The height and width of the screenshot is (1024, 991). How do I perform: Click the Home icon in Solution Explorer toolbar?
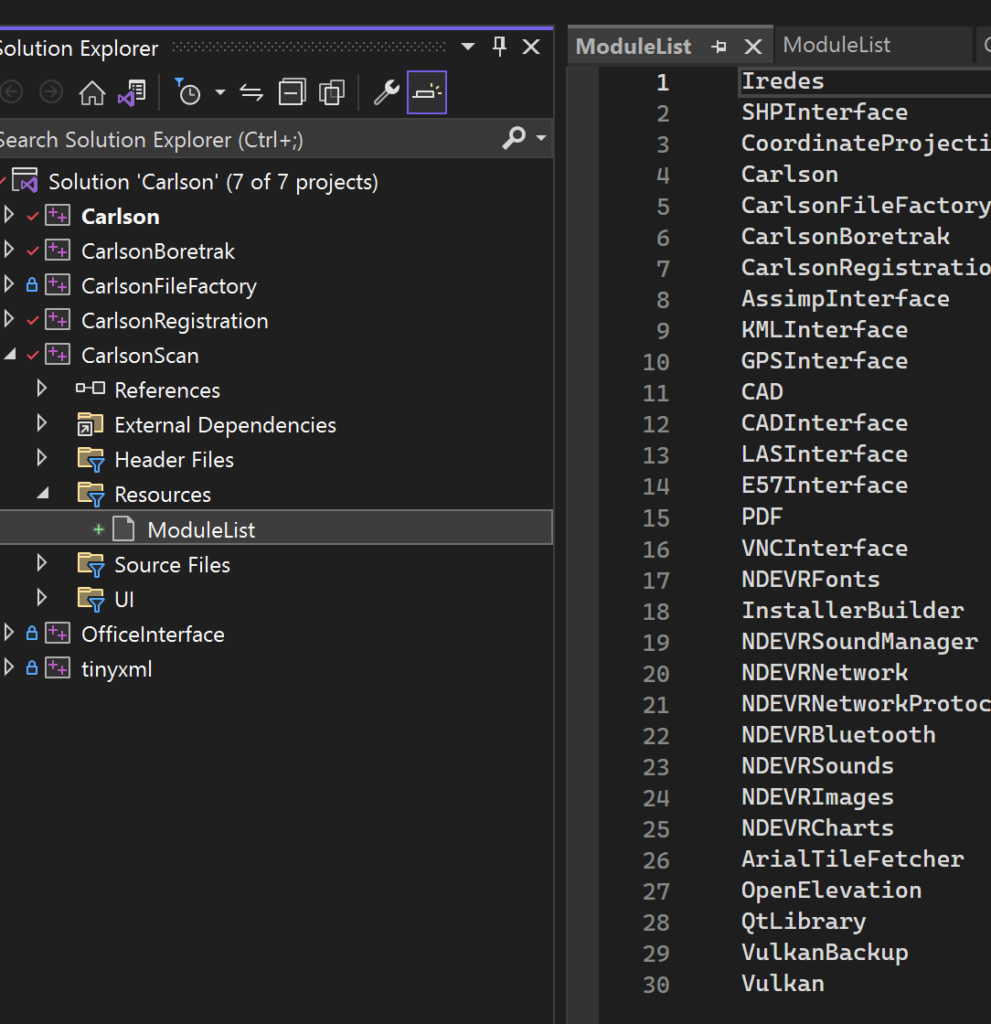pyautogui.click(x=91, y=92)
